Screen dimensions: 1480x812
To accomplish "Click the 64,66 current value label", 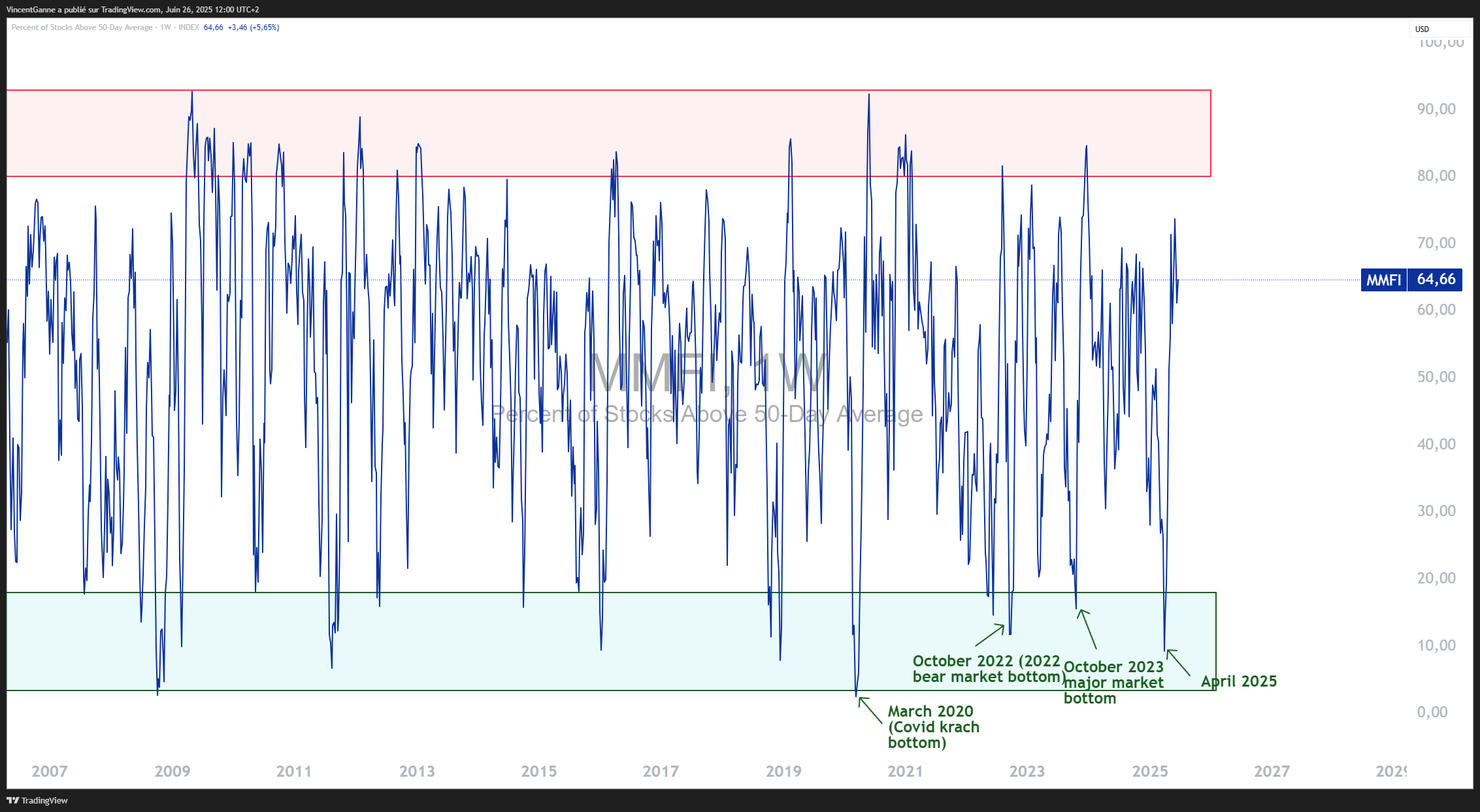I will [x=1436, y=280].
